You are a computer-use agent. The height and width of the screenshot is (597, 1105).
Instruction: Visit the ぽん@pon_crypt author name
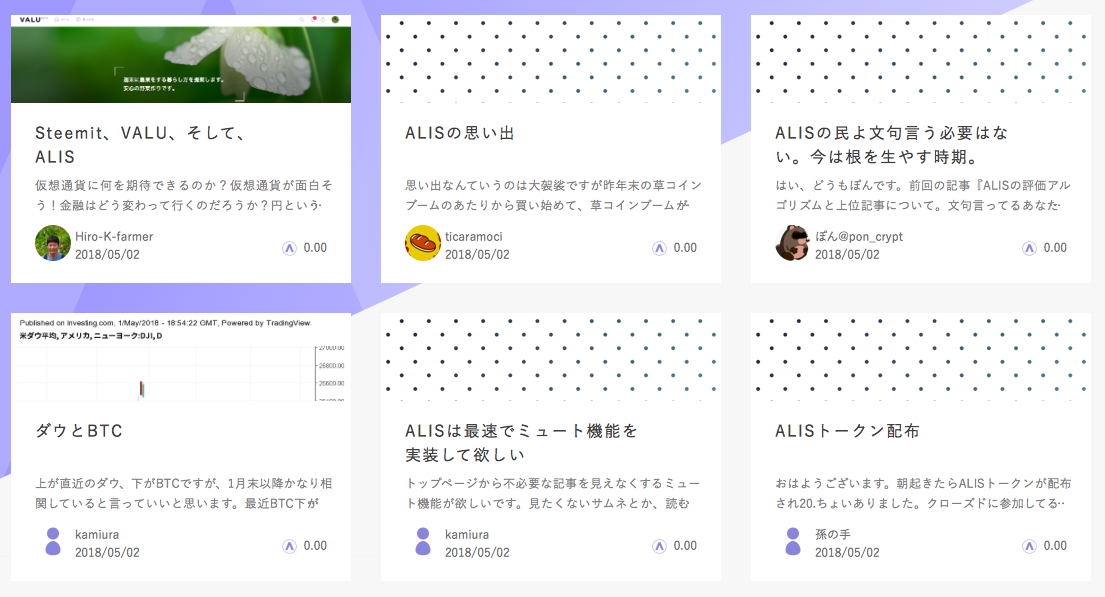(859, 237)
